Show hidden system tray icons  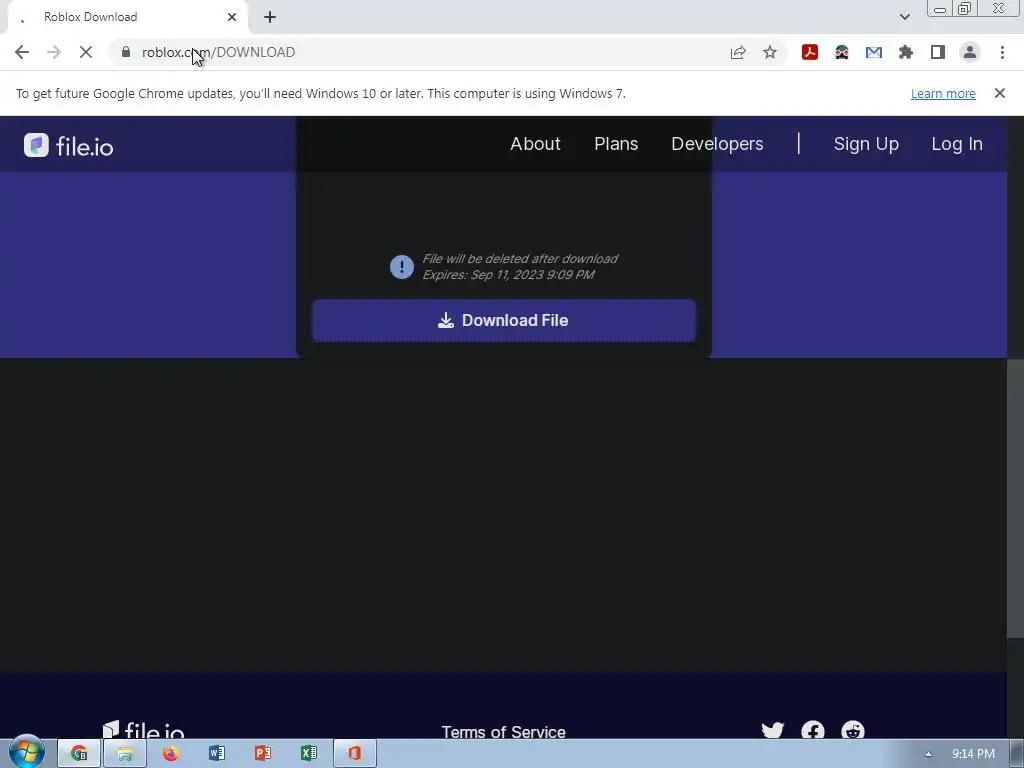tap(928, 754)
